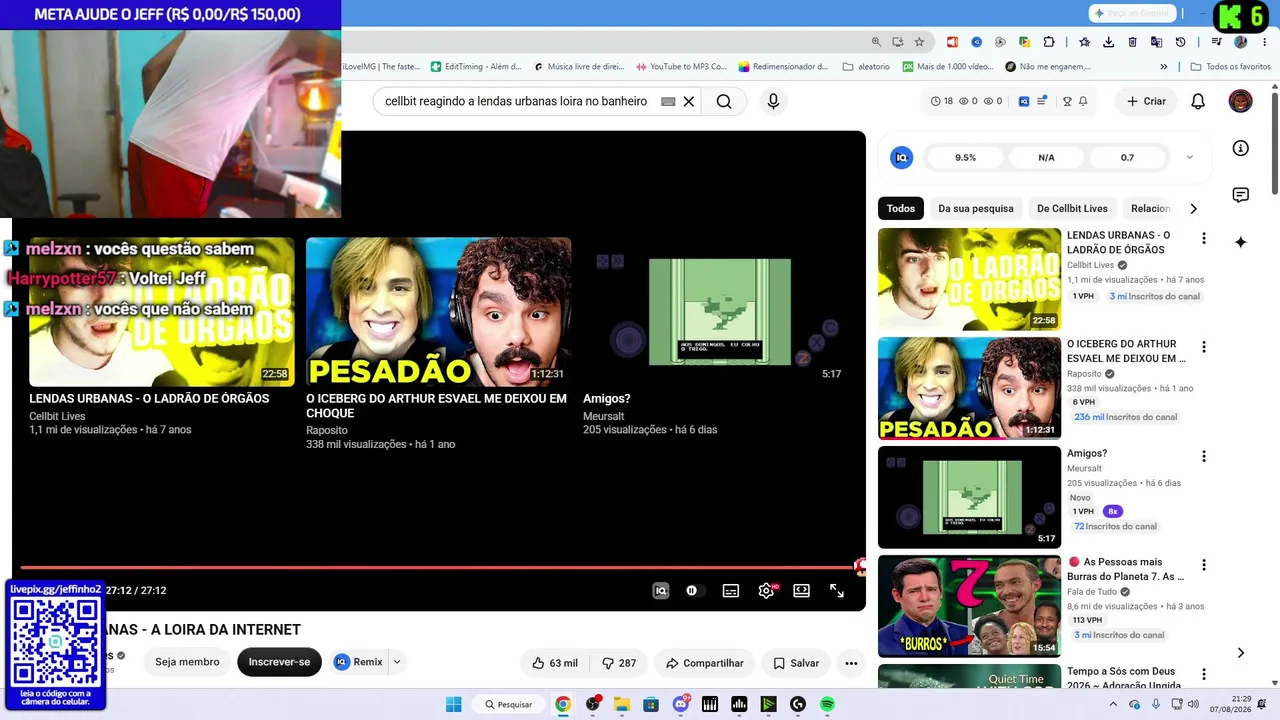Click the Seja membro button
The image size is (1280, 720).
point(187,662)
